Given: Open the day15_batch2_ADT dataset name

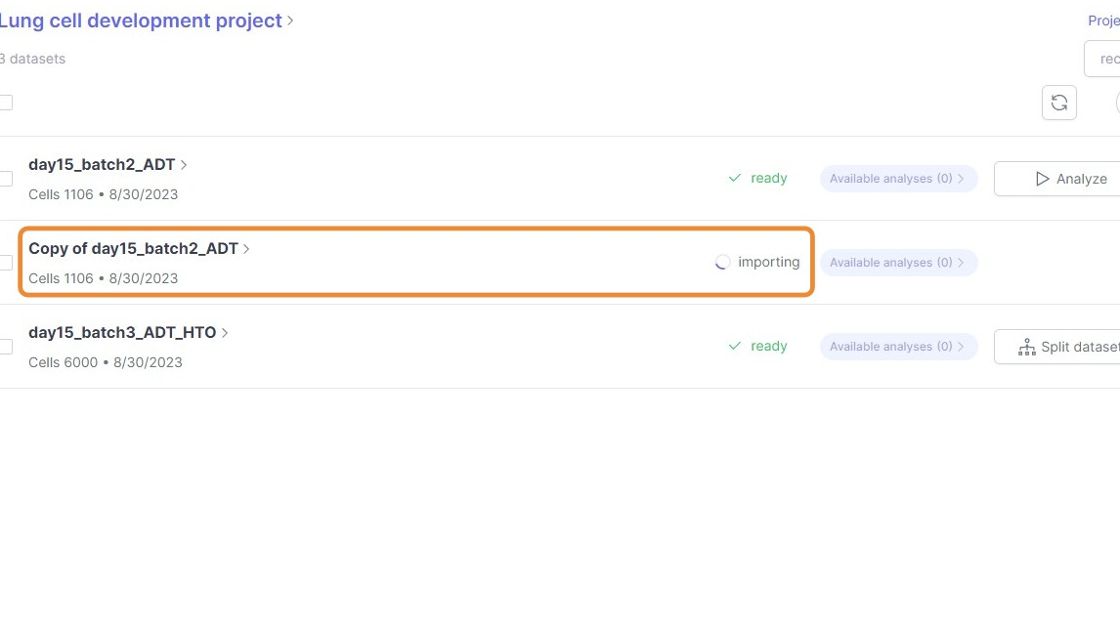Looking at the screenshot, I should [x=101, y=165].
